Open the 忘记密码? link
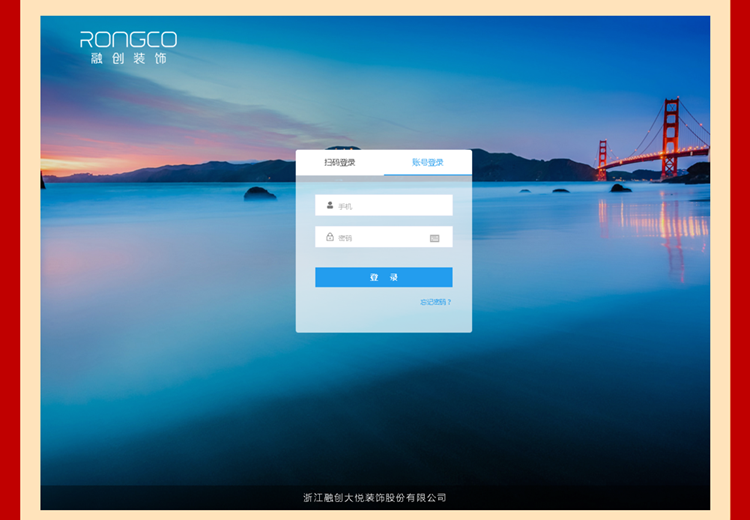 click(436, 302)
